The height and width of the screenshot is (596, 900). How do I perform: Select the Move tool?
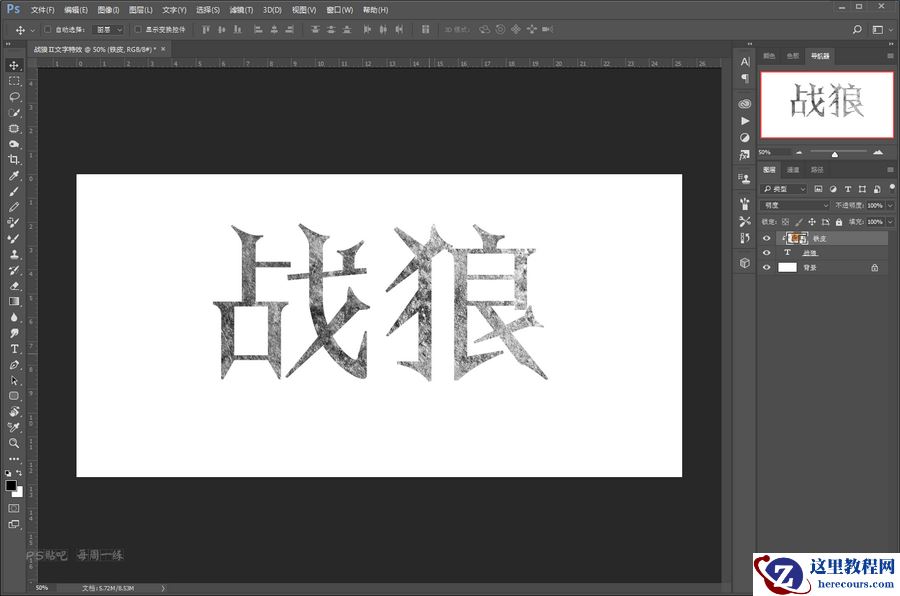coord(14,68)
